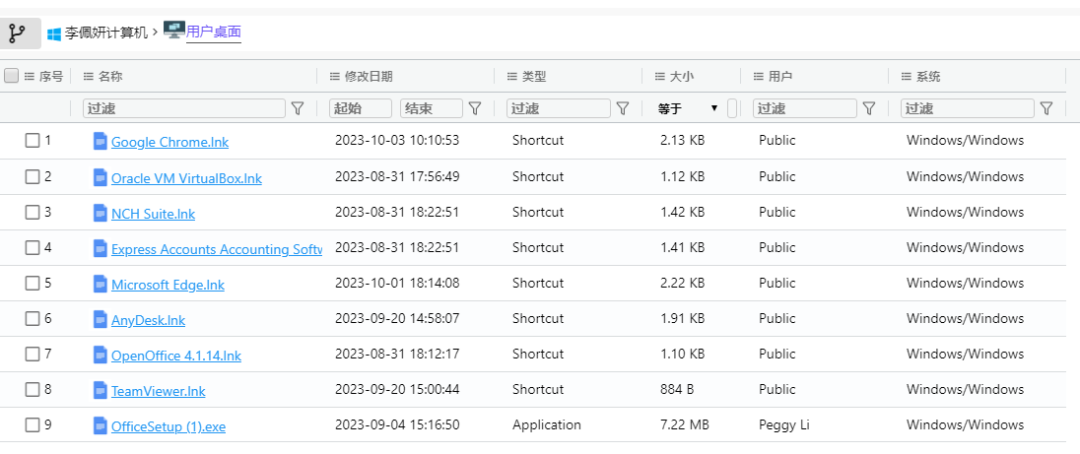Click file icon of NCH Suite.lnk
This screenshot has width=1080, height=454.
101,213
